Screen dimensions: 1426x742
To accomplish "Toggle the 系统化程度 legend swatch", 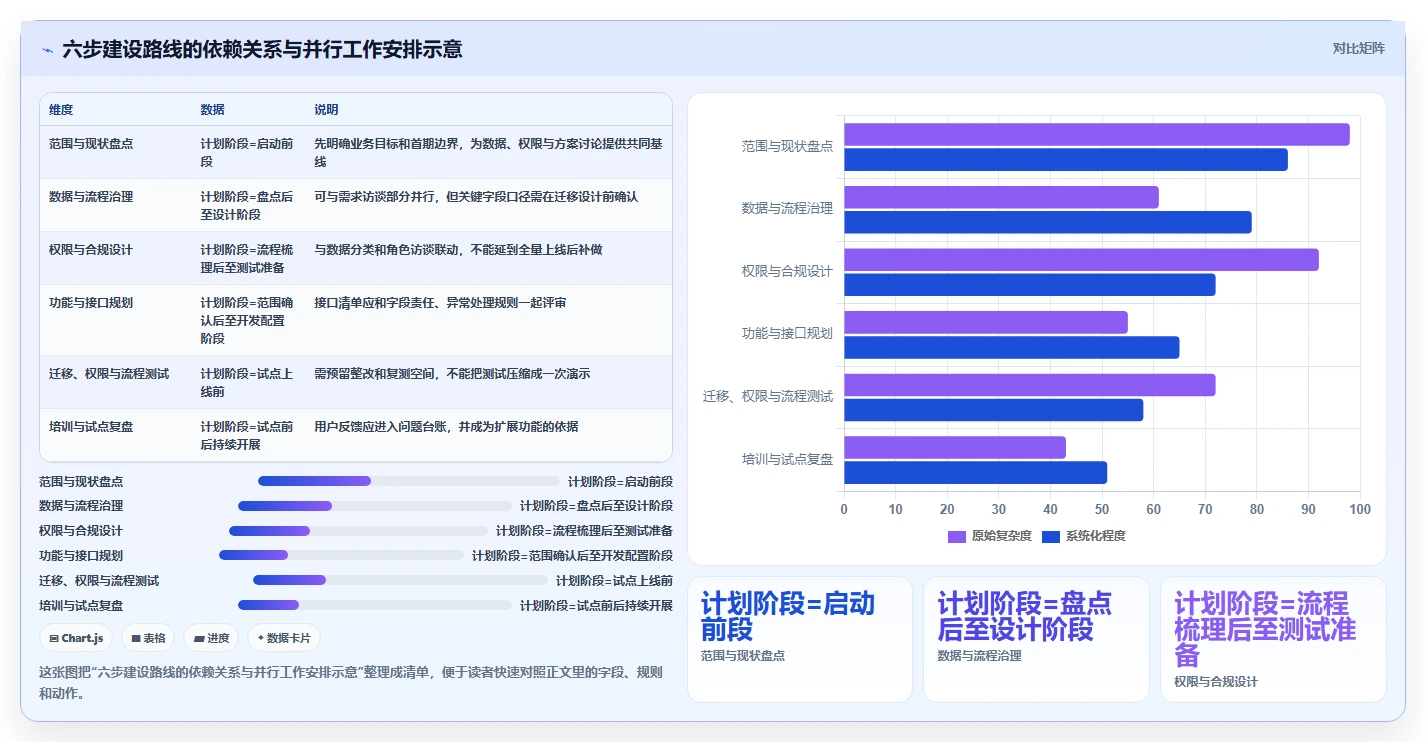I will (x=1051, y=536).
